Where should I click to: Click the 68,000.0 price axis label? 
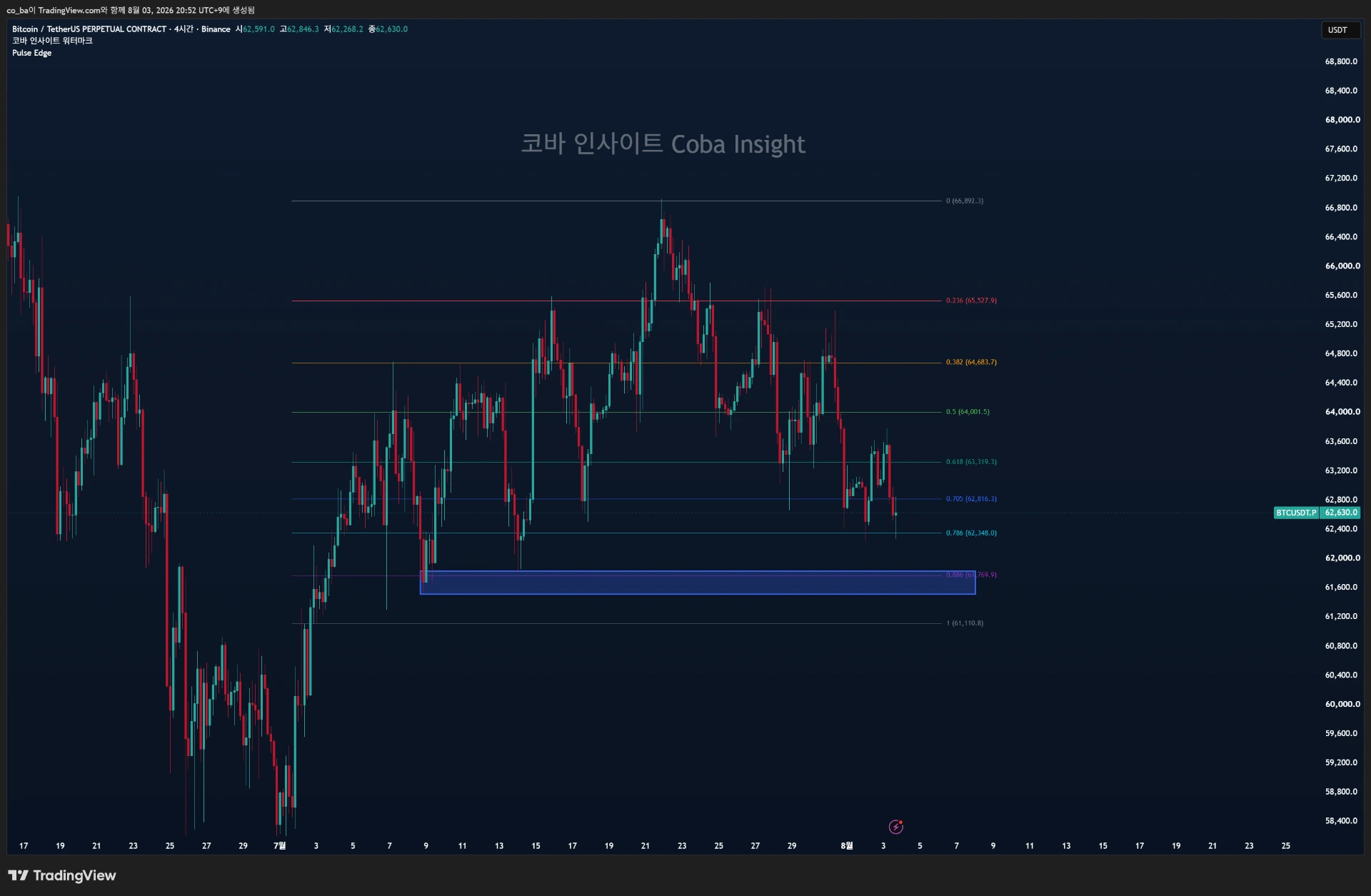pos(1342,120)
